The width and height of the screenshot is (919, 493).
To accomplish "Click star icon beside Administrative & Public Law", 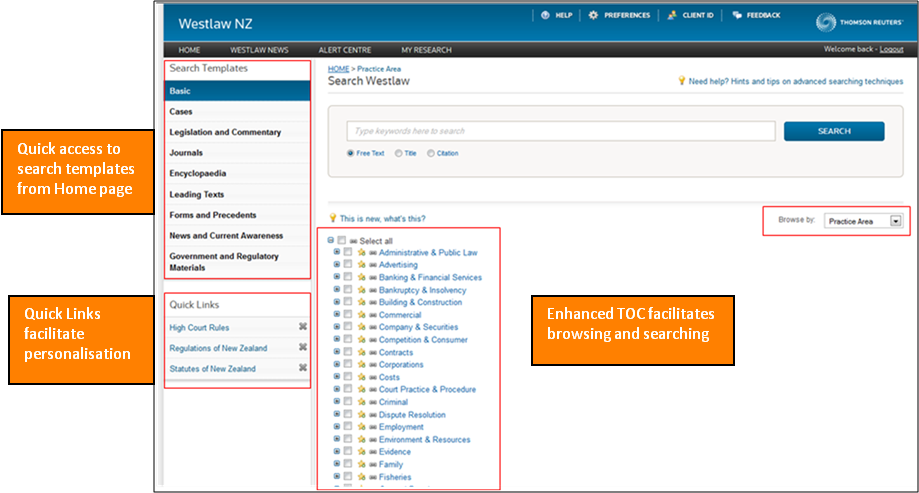I will 362,252.
